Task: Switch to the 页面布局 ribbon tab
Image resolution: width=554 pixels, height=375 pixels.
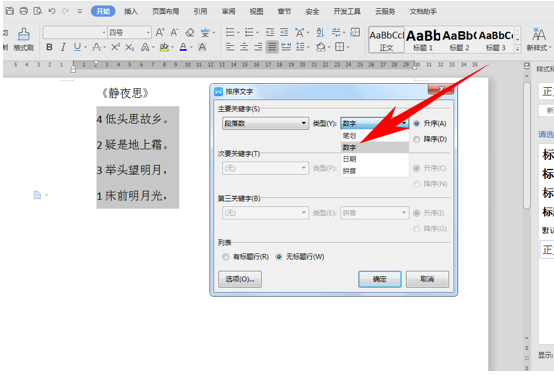Action: 165,11
